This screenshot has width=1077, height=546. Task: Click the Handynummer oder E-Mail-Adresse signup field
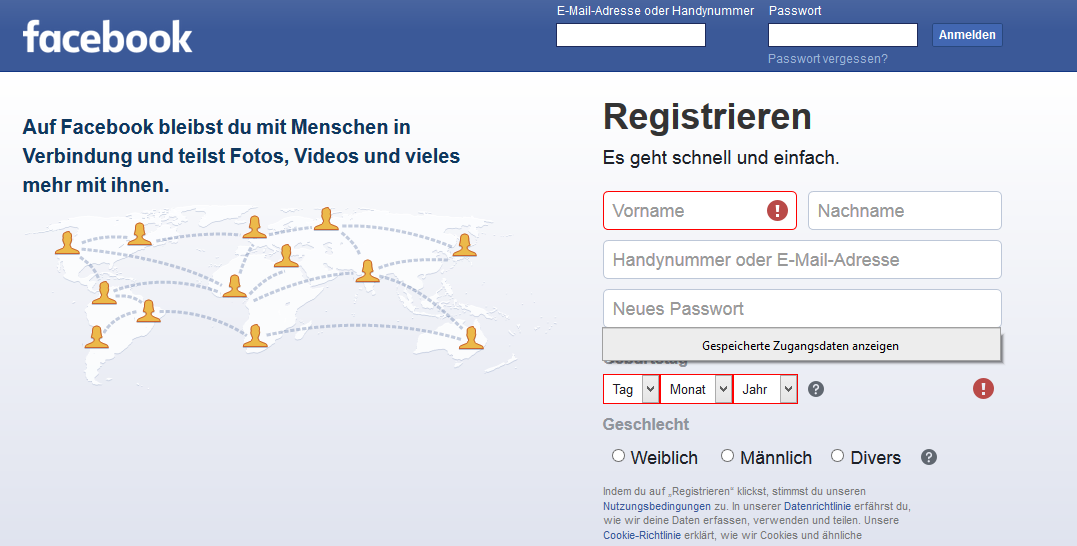coord(802,260)
